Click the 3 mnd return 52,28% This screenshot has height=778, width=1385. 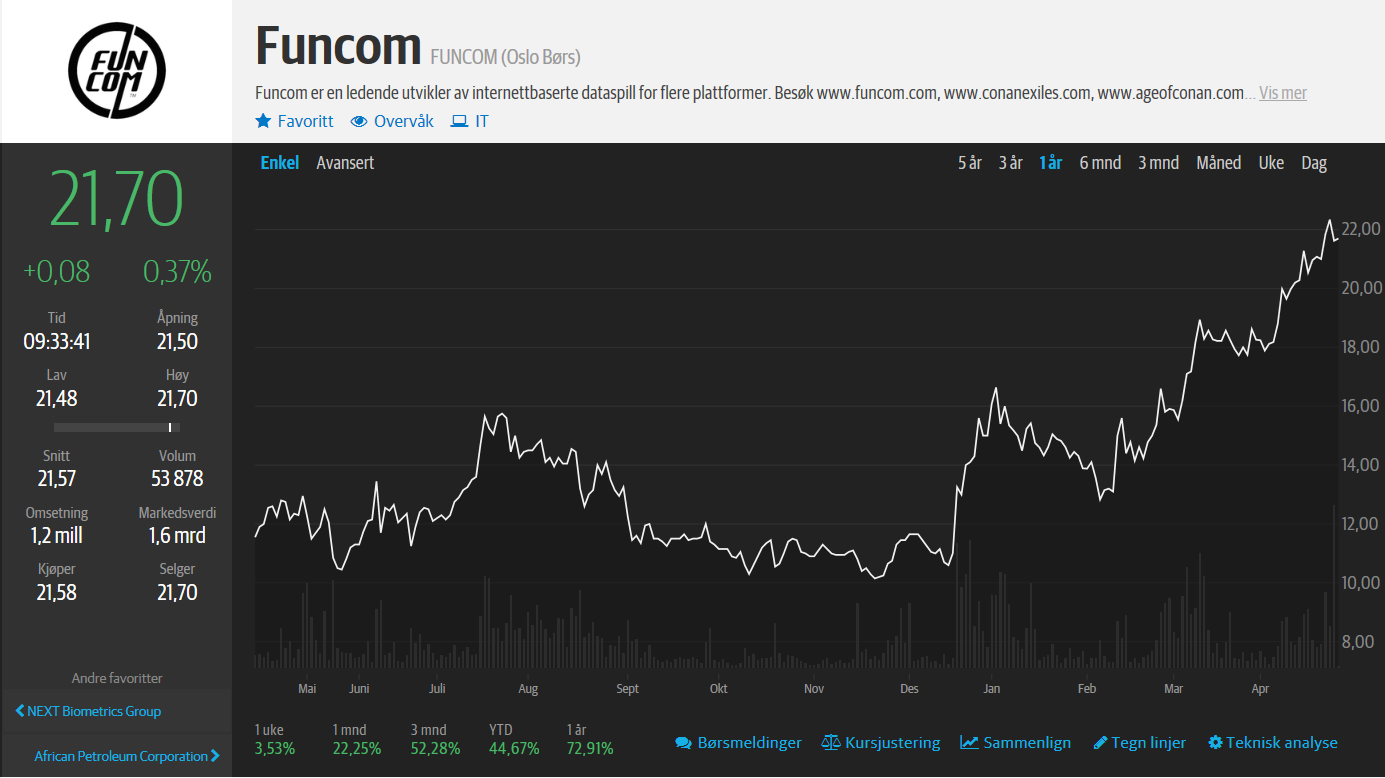(x=435, y=748)
